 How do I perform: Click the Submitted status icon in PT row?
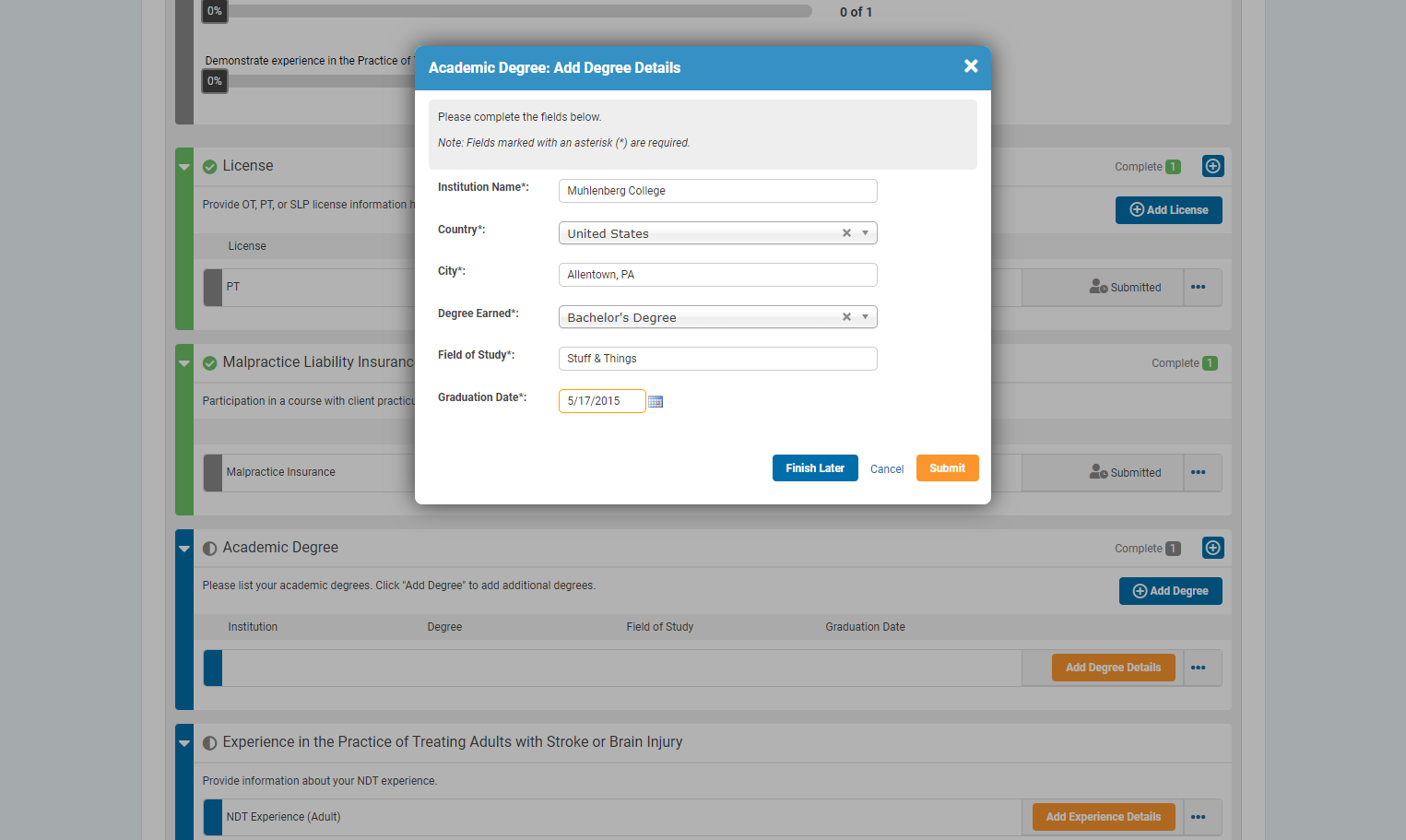click(x=1098, y=287)
